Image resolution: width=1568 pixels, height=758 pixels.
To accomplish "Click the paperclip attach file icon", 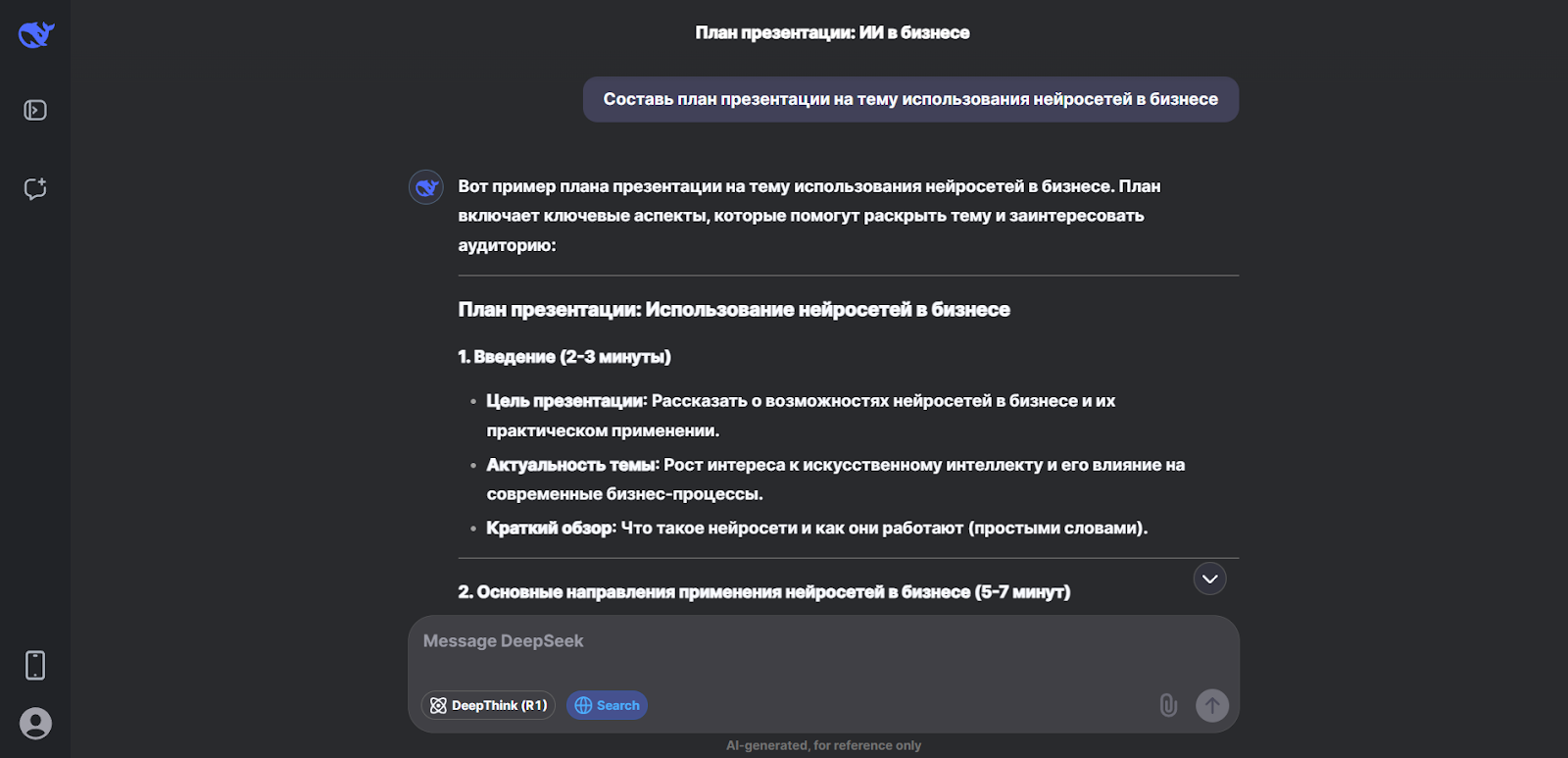I will point(1168,705).
